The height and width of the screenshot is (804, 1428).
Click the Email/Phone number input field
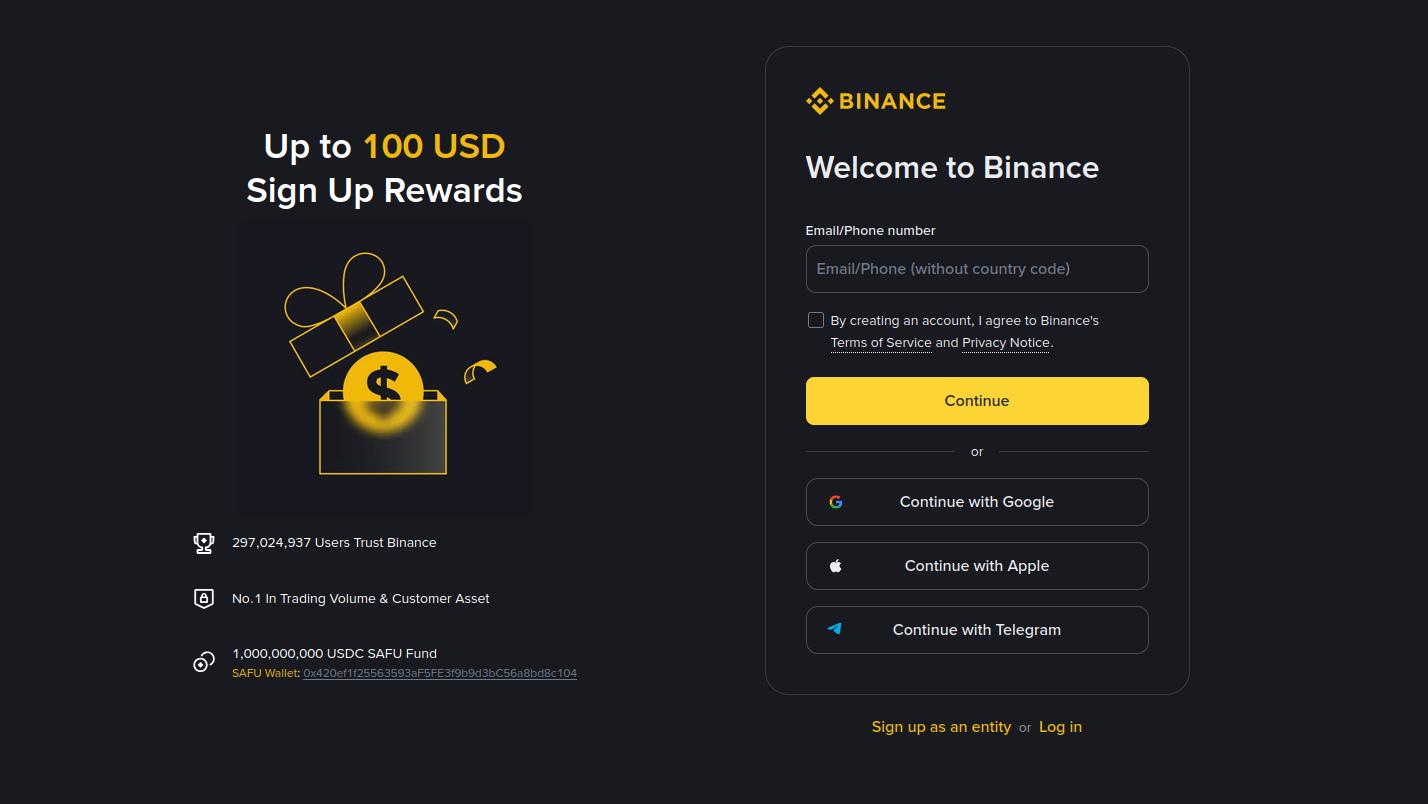pos(976,268)
